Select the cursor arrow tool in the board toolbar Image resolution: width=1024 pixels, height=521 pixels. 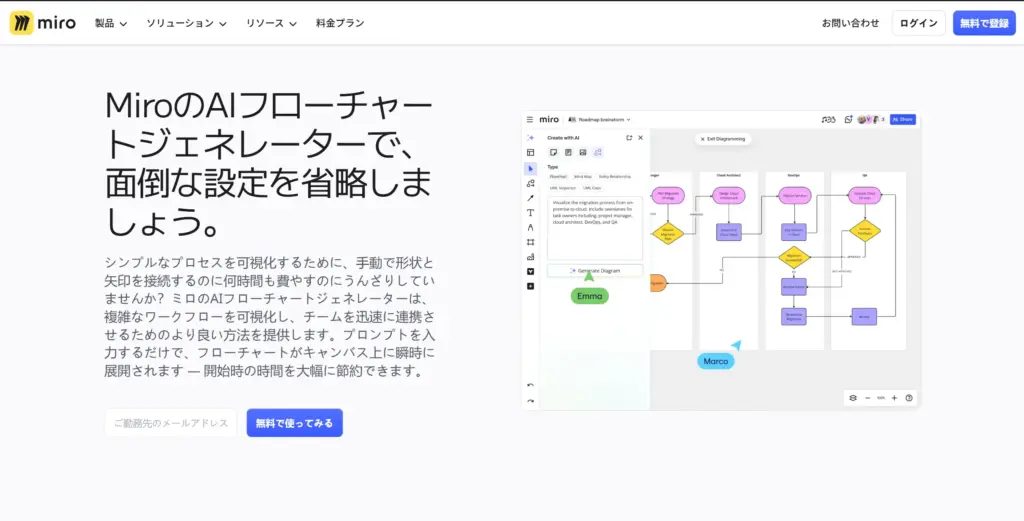tap(530, 168)
